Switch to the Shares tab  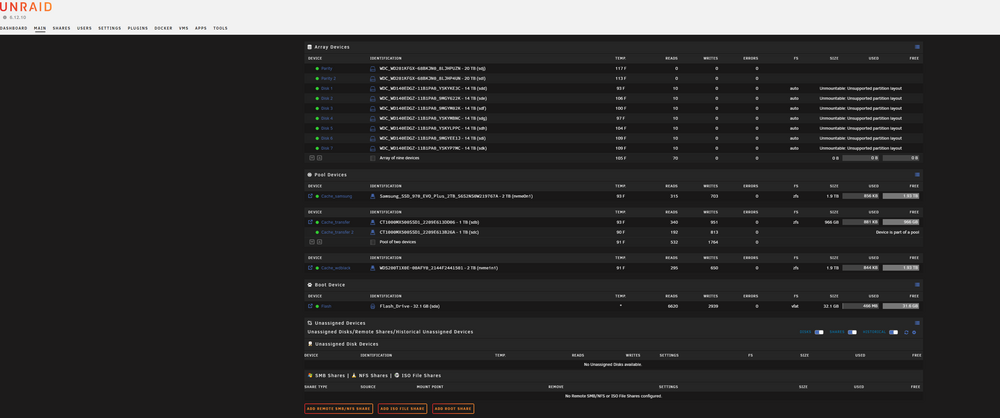[62, 28]
